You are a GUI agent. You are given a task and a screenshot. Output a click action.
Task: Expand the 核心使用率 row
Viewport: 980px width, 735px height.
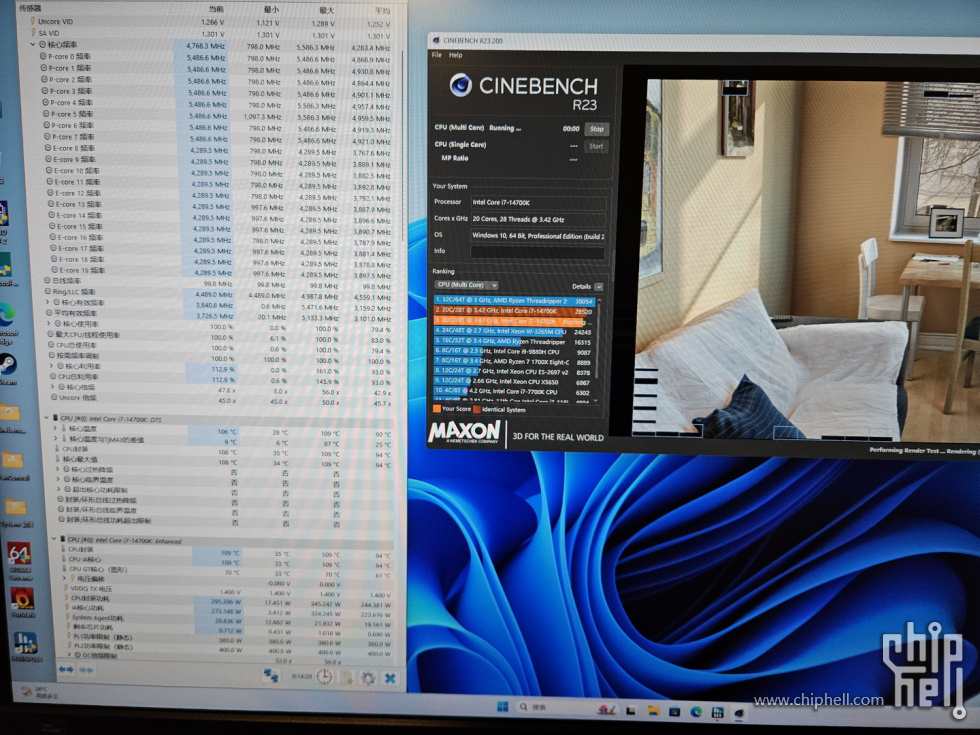pos(49,323)
